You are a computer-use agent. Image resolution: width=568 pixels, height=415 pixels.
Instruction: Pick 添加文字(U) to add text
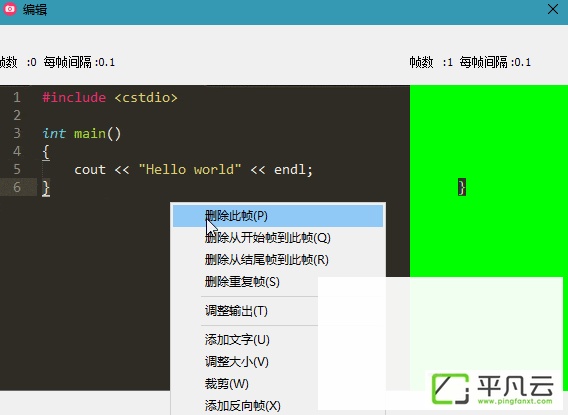pos(237,340)
